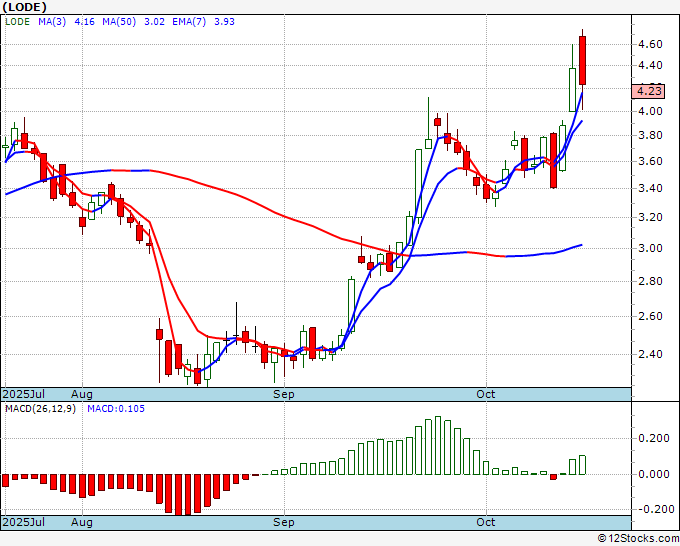Click the 3.80 price axis label
This screenshot has width=680, height=546.
click(650, 135)
